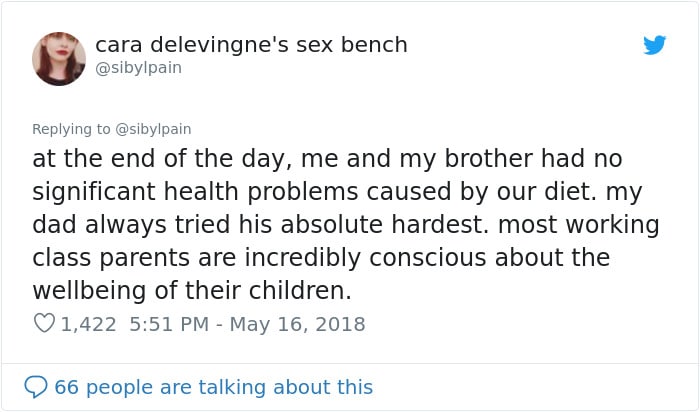The width and height of the screenshot is (700, 412).
Task: Click the blue Twitter bird logo
Action: pyautogui.click(x=654, y=45)
